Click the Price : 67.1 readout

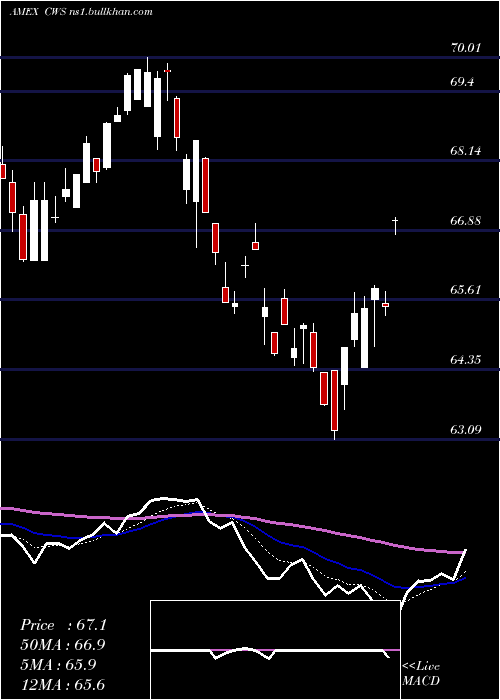63,625
